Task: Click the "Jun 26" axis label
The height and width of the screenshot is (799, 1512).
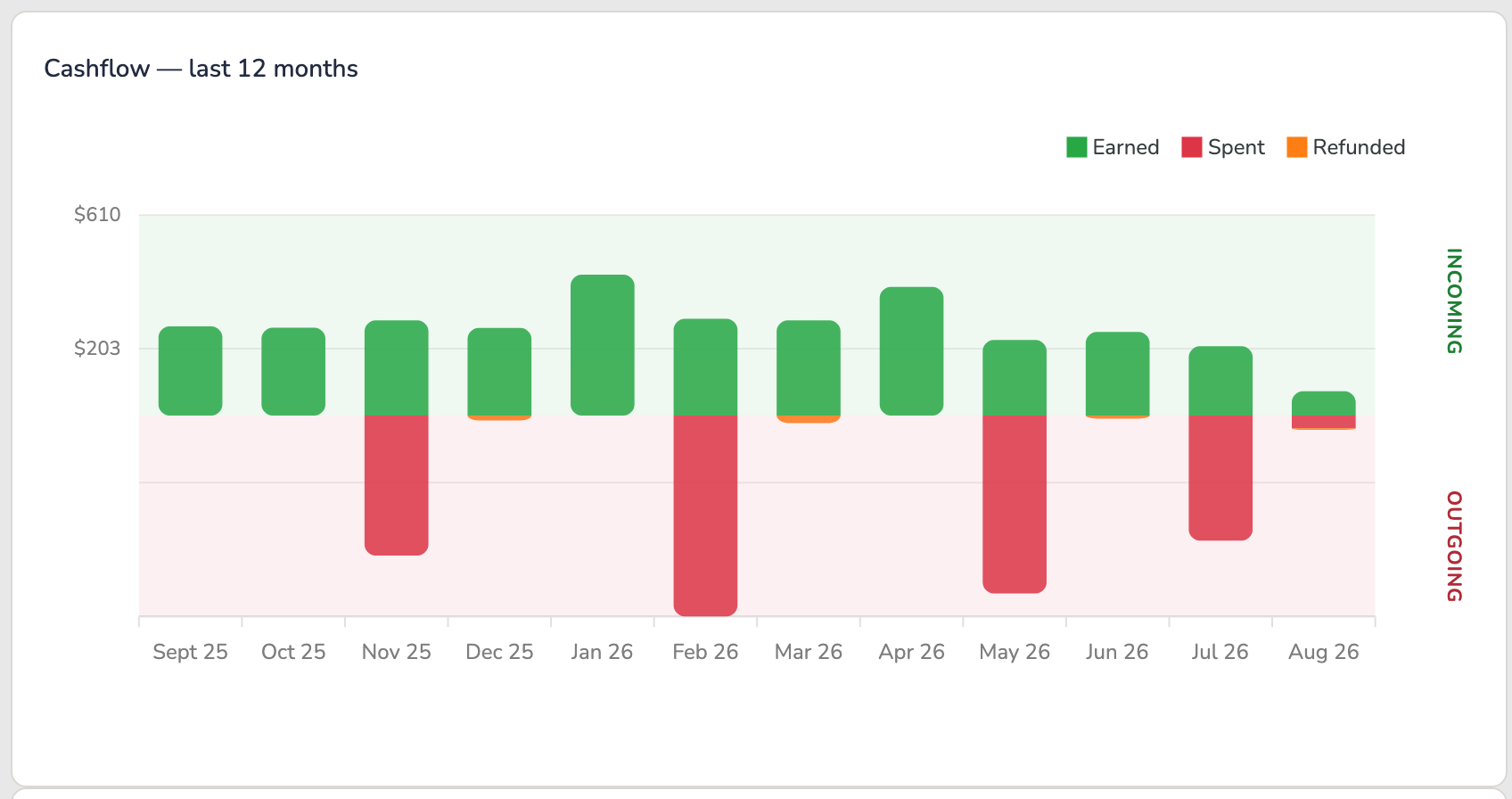Action: [x=1117, y=652]
